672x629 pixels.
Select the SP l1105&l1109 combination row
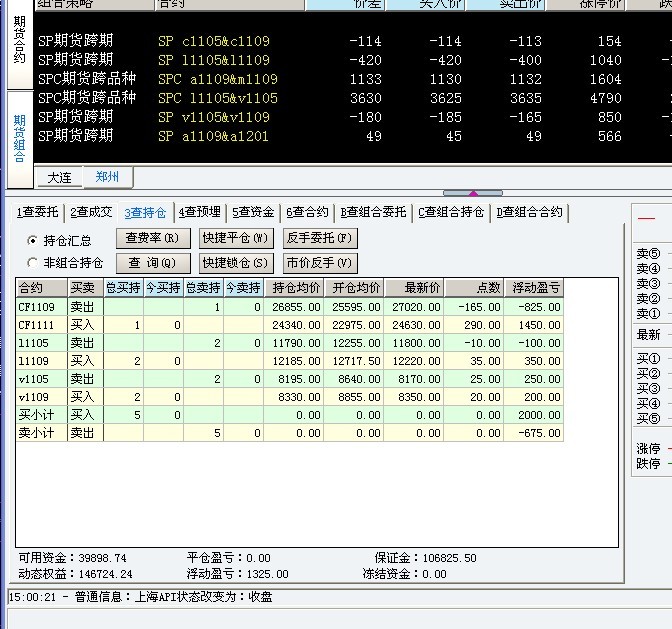click(x=353, y=60)
